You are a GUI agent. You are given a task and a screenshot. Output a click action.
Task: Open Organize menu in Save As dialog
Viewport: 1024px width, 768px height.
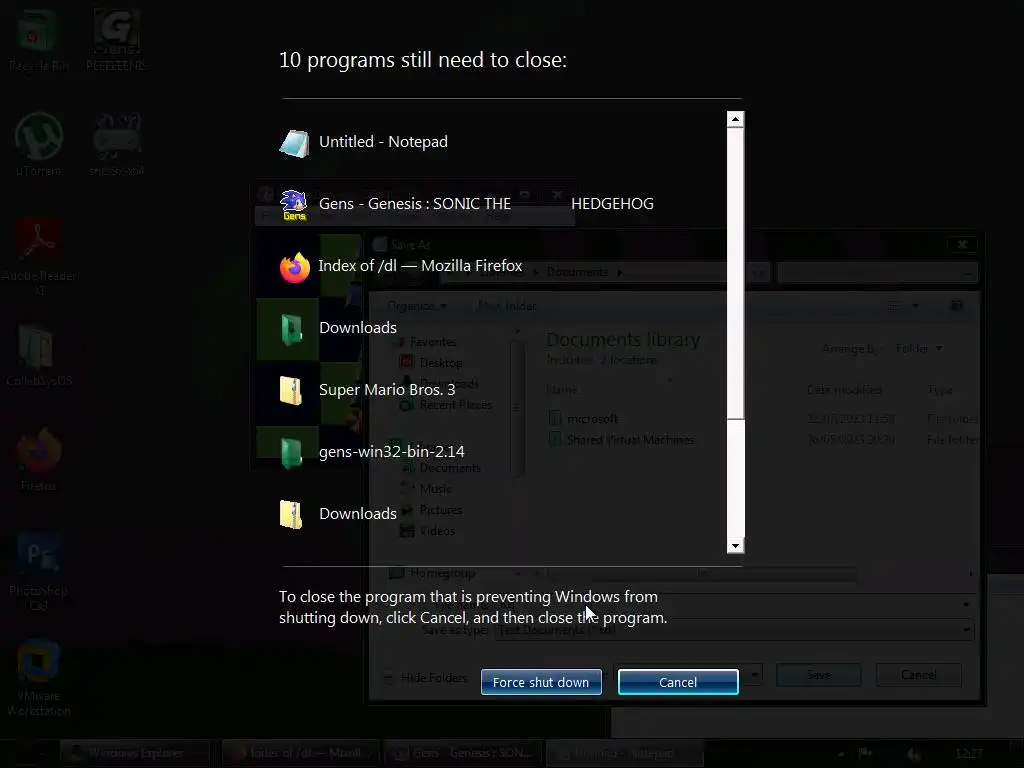click(x=417, y=306)
